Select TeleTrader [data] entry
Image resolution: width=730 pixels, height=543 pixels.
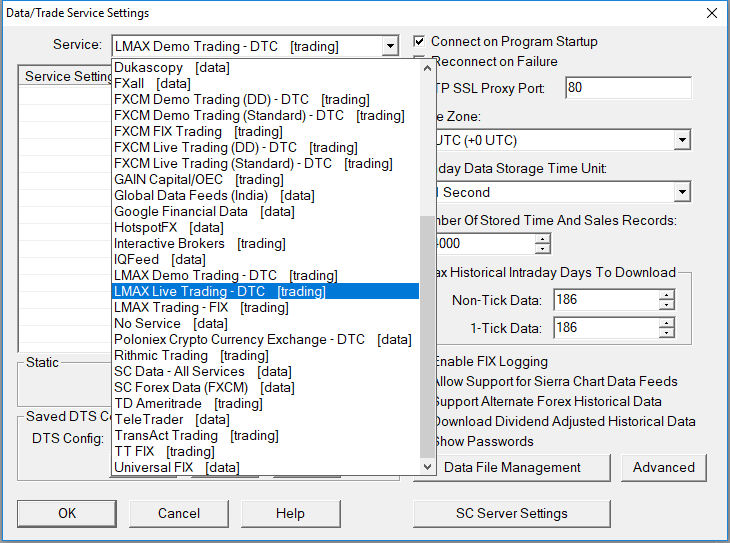(265, 419)
